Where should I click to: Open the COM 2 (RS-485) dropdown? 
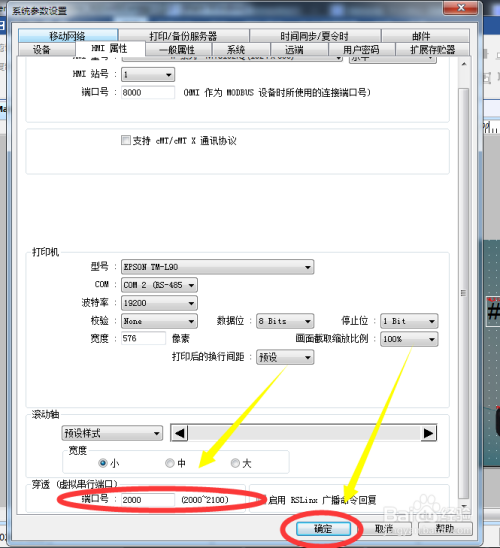click(x=159, y=285)
